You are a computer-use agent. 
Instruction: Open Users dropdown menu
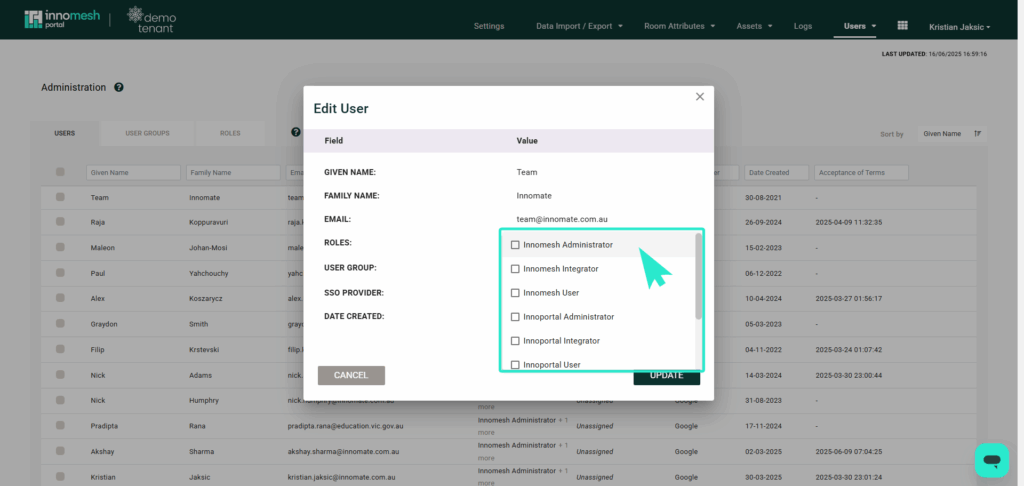point(859,26)
